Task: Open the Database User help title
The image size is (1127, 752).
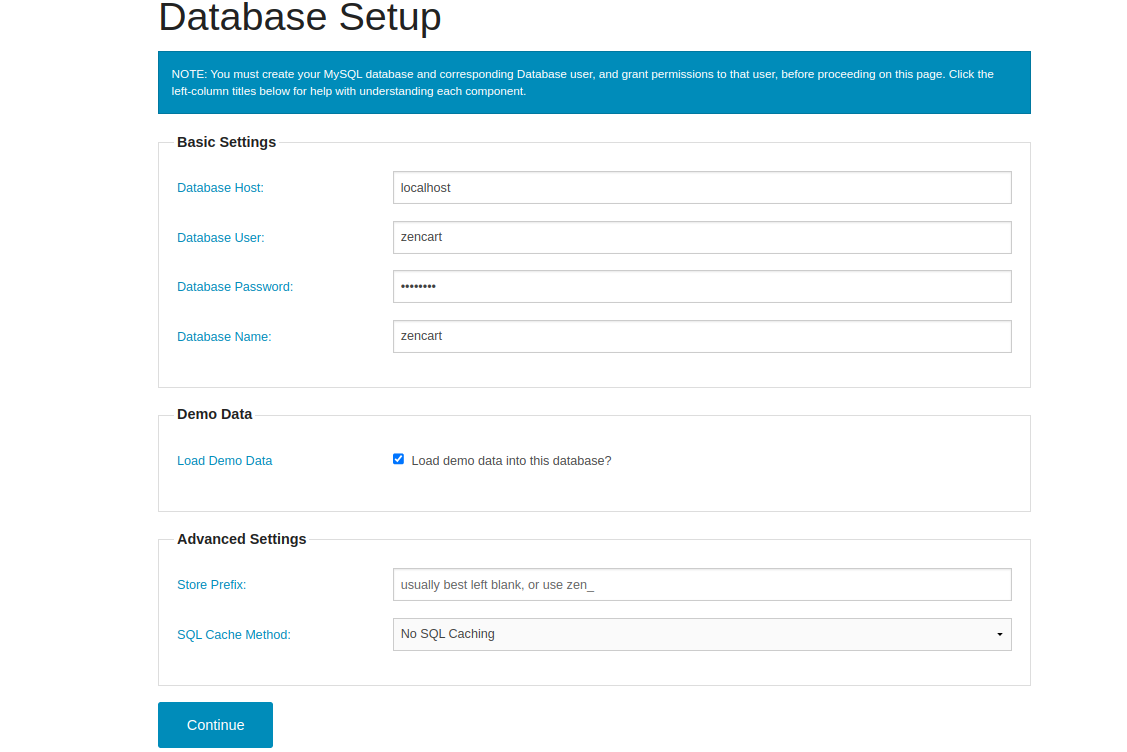Action: [x=220, y=238]
